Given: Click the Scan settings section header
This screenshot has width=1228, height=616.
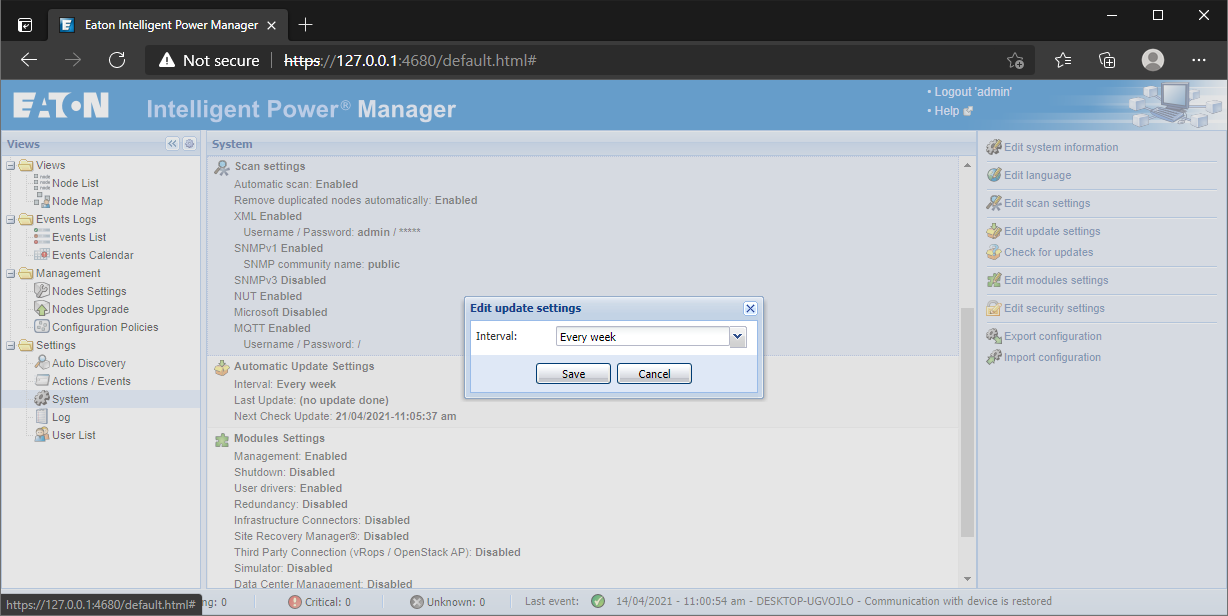Looking at the screenshot, I should point(270,166).
